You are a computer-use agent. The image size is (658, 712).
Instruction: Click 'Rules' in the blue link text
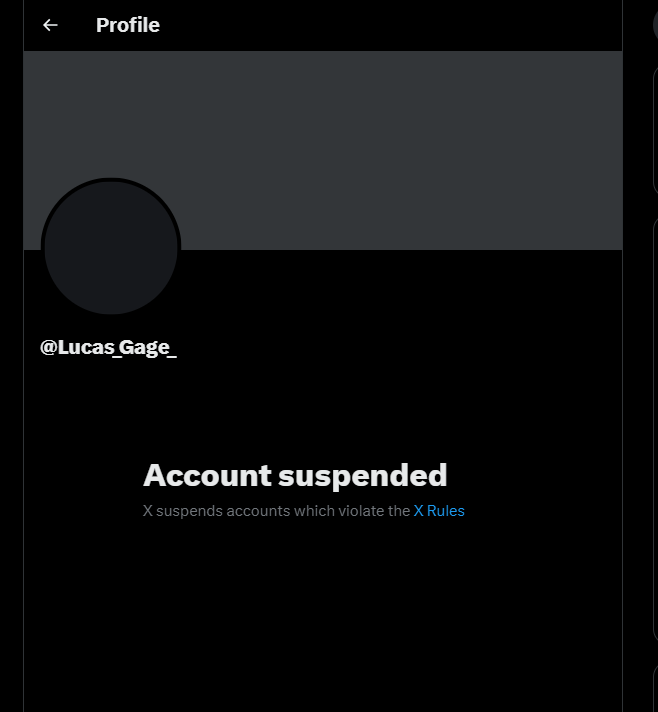445,511
